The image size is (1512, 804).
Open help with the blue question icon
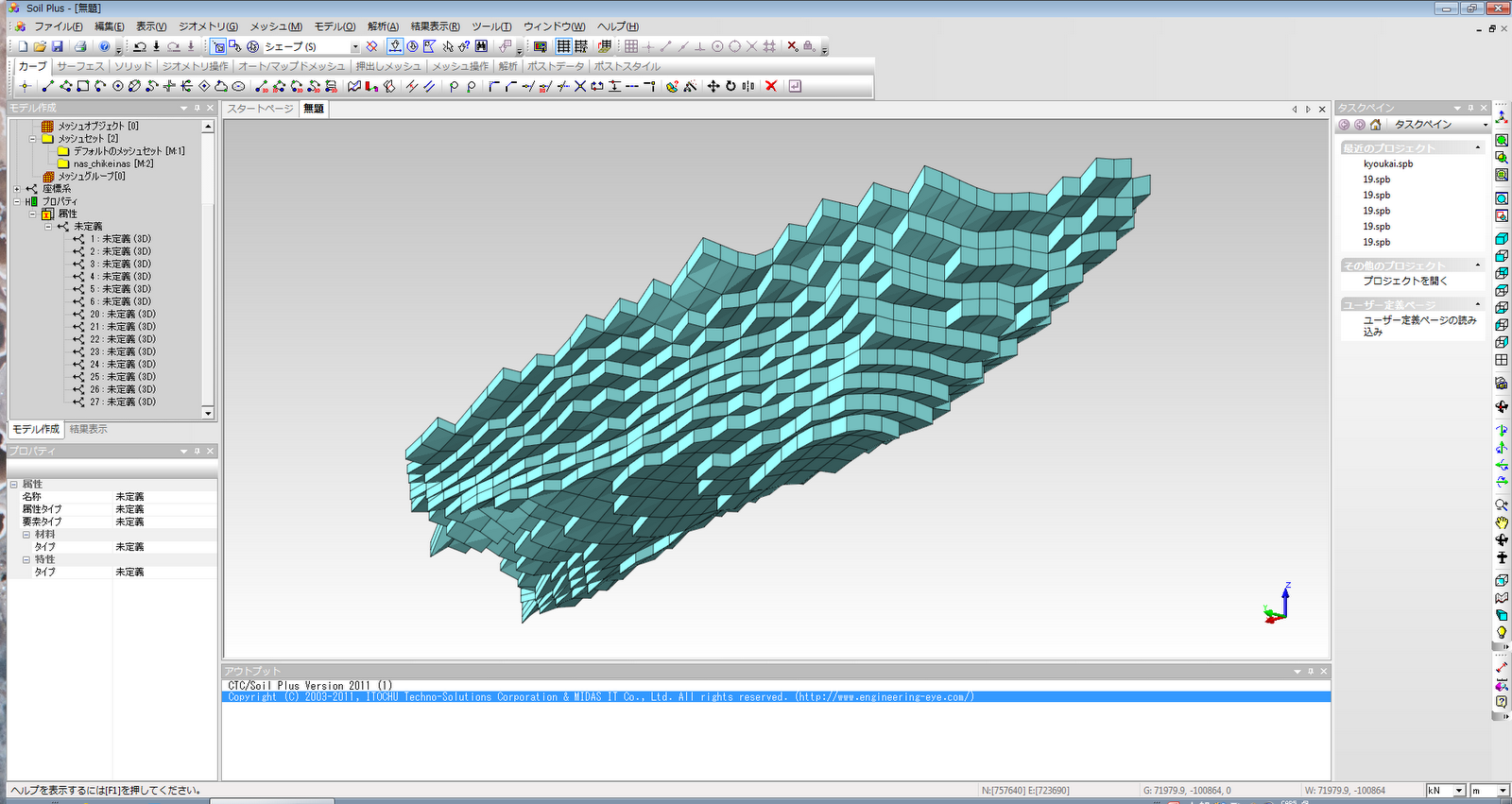(x=105, y=46)
